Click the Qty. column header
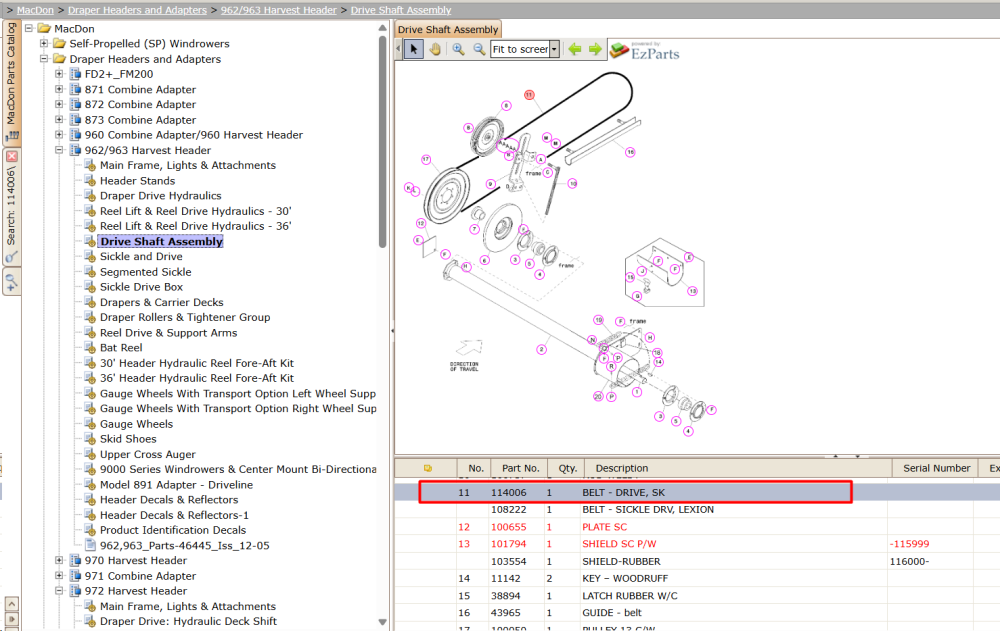Screen dimensions: 1000x631 point(568,468)
